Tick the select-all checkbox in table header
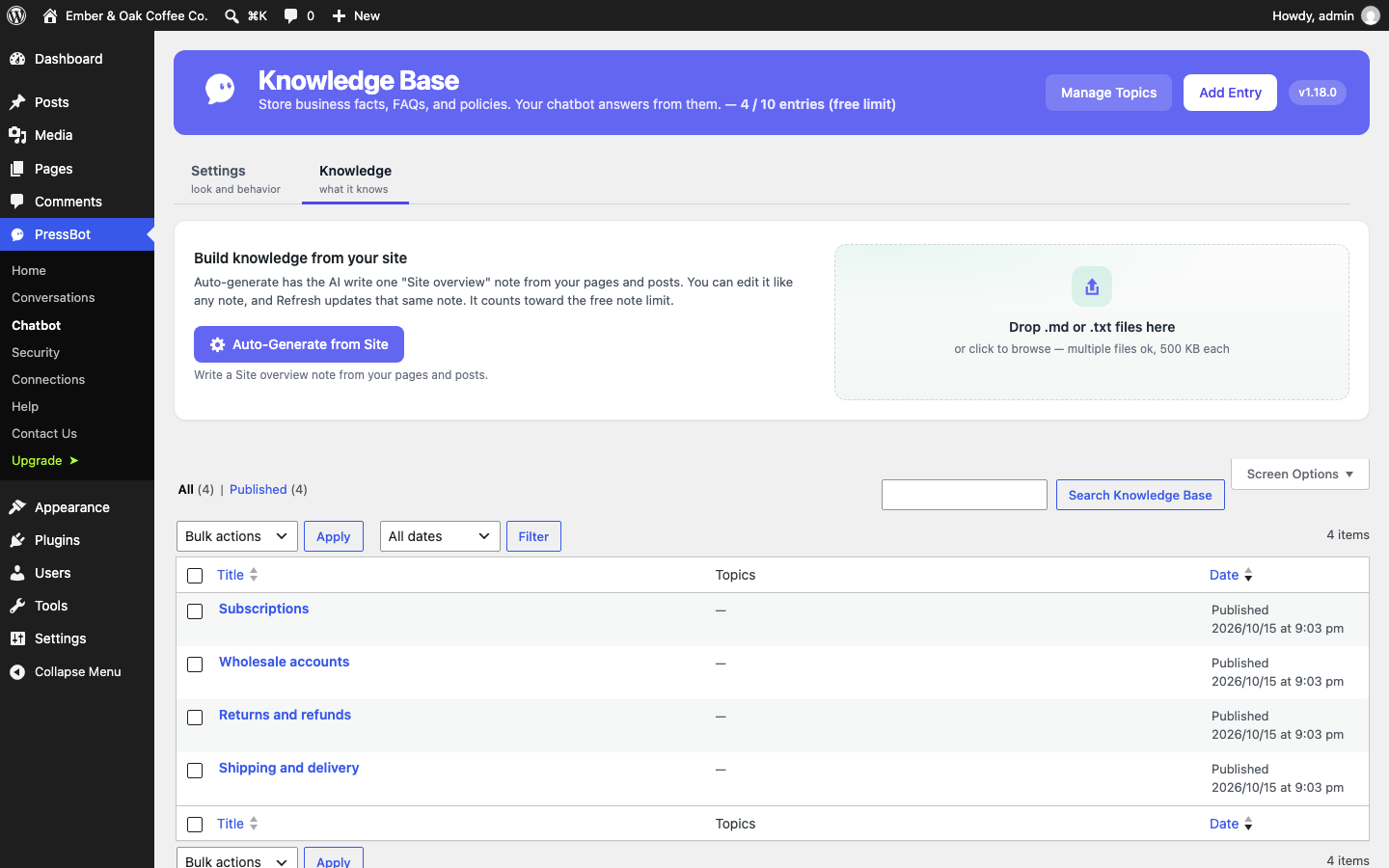 (x=195, y=576)
